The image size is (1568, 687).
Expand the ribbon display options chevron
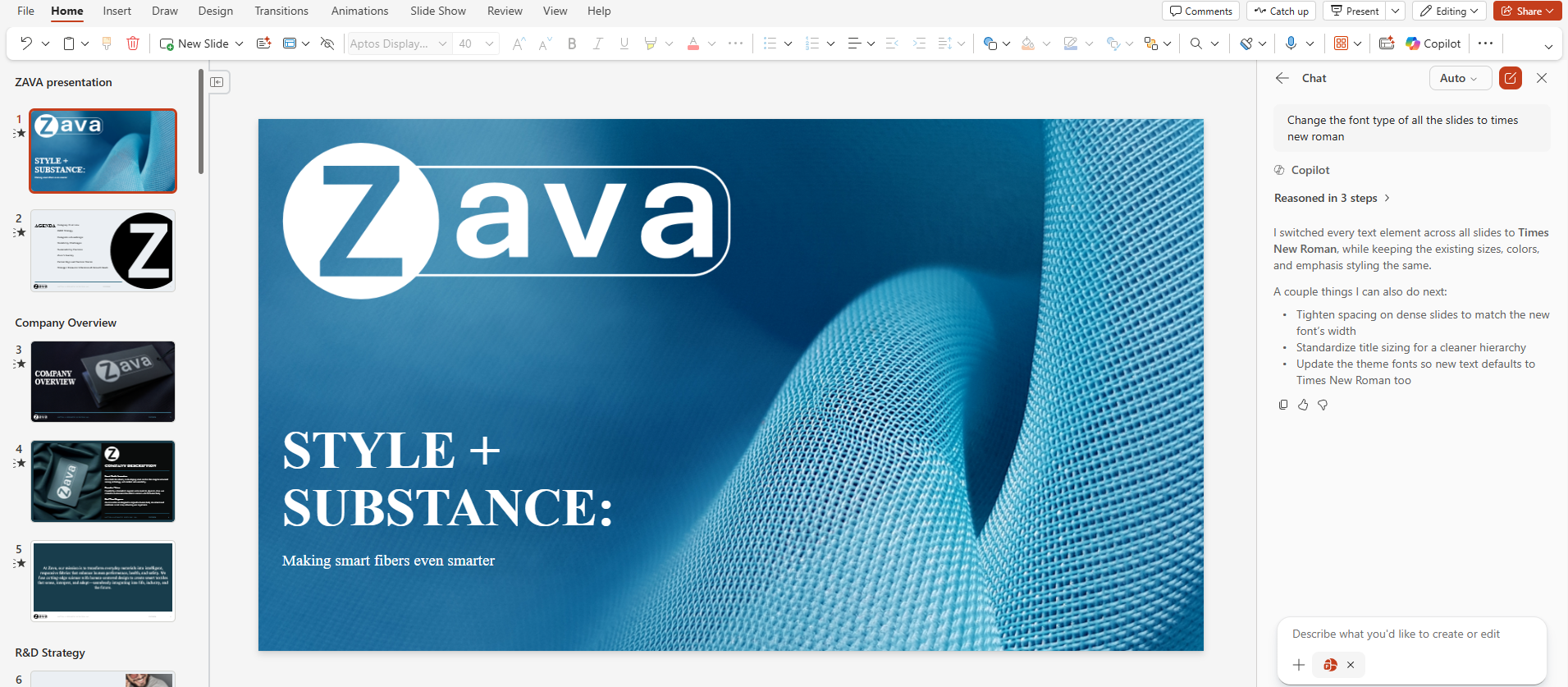(x=1548, y=45)
